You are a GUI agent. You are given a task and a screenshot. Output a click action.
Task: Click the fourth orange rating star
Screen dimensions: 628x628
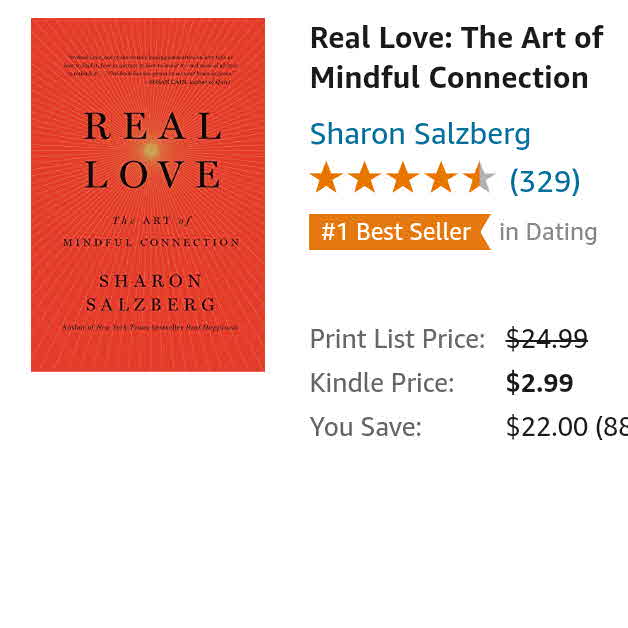click(x=440, y=179)
